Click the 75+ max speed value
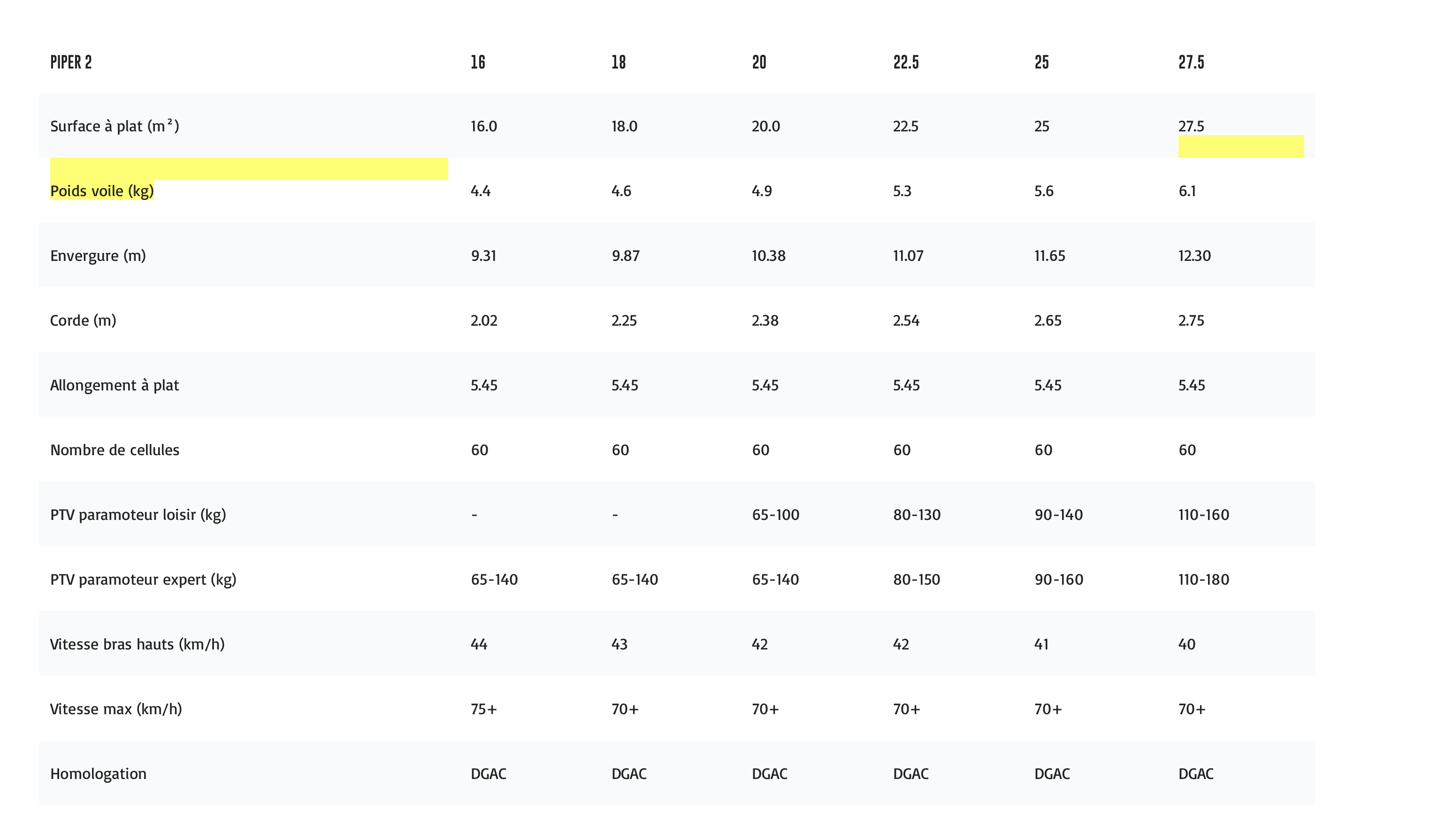Image resolution: width=1453 pixels, height=840 pixels. [483, 709]
